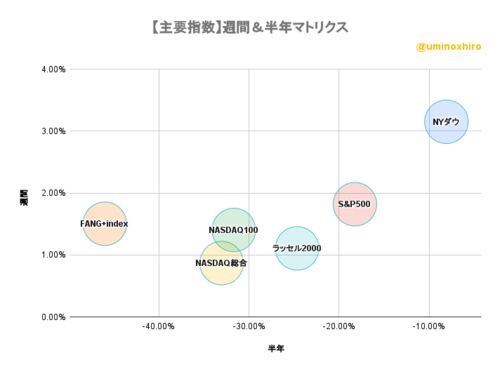The width and height of the screenshot is (500, 372).
Task: Click the 週間 y-axis title
Action: click(x=24, y=198)
